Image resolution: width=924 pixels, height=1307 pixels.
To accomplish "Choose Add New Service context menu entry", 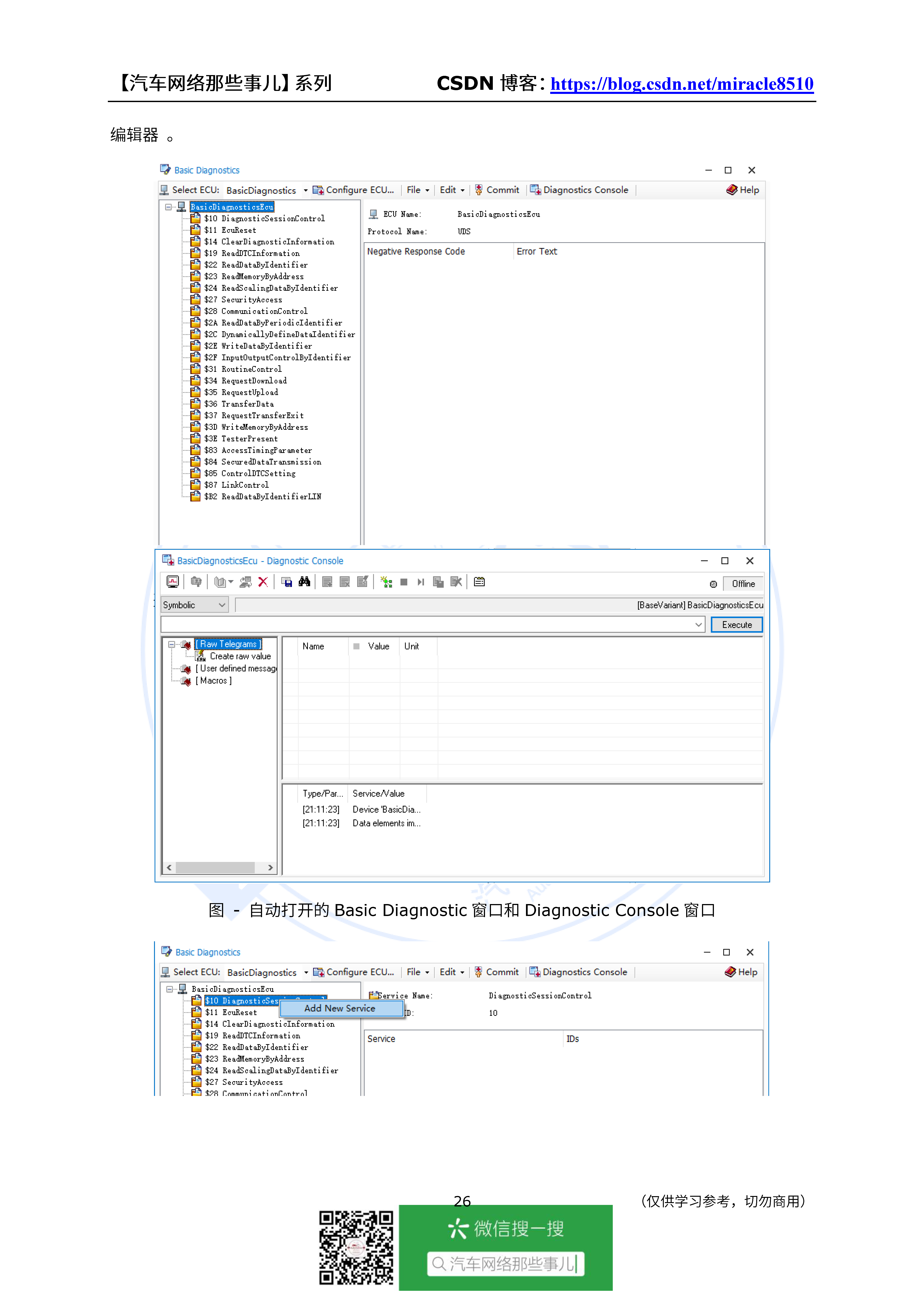I will click(340, 1008).
